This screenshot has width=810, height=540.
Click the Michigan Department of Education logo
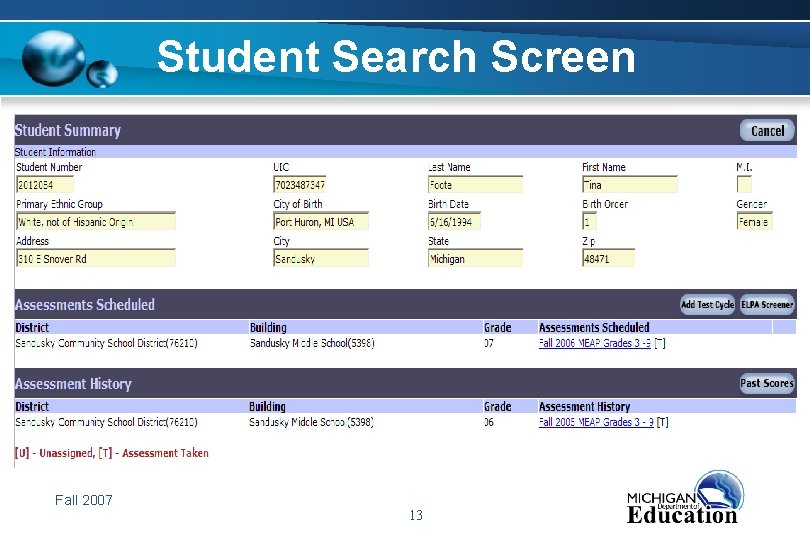click(x=685, y=498)
